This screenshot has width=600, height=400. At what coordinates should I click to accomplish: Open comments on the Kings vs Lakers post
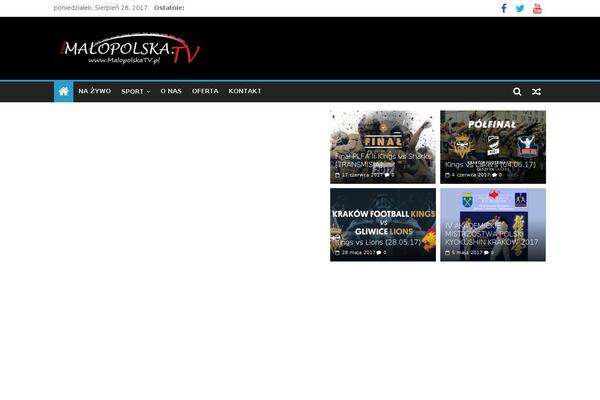point(497,175)
